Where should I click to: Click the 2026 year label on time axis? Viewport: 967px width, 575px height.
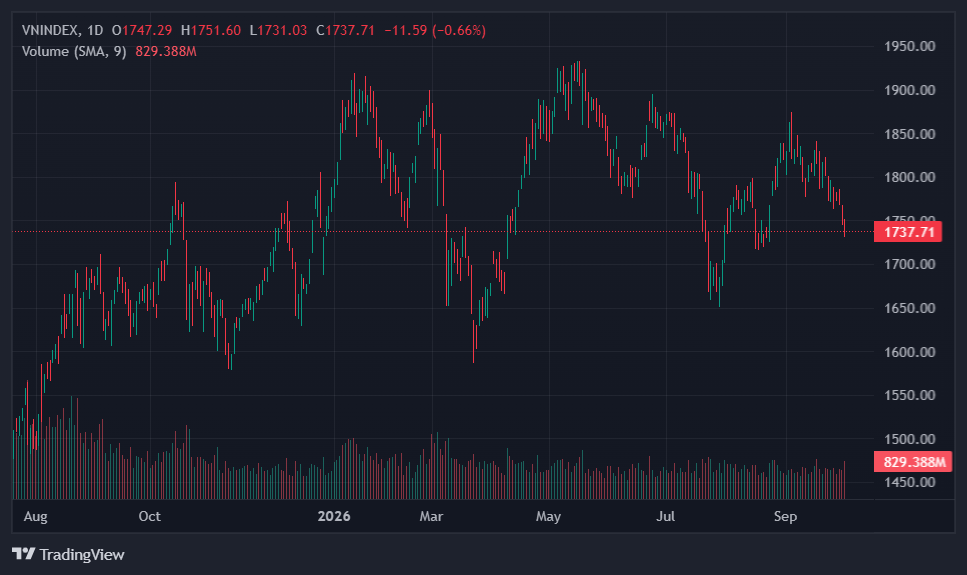coord(334,516)
